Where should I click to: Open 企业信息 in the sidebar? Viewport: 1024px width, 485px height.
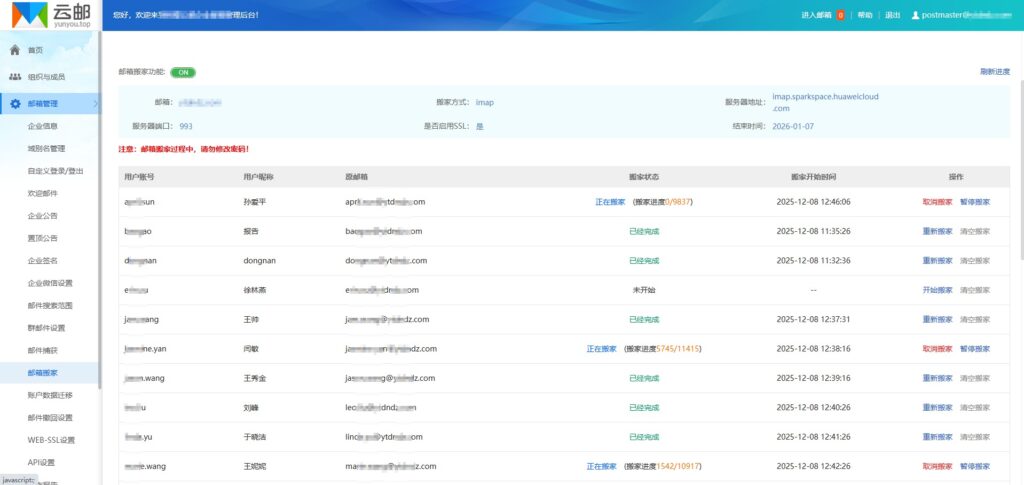pyautogui.click(x=42, y=126)
